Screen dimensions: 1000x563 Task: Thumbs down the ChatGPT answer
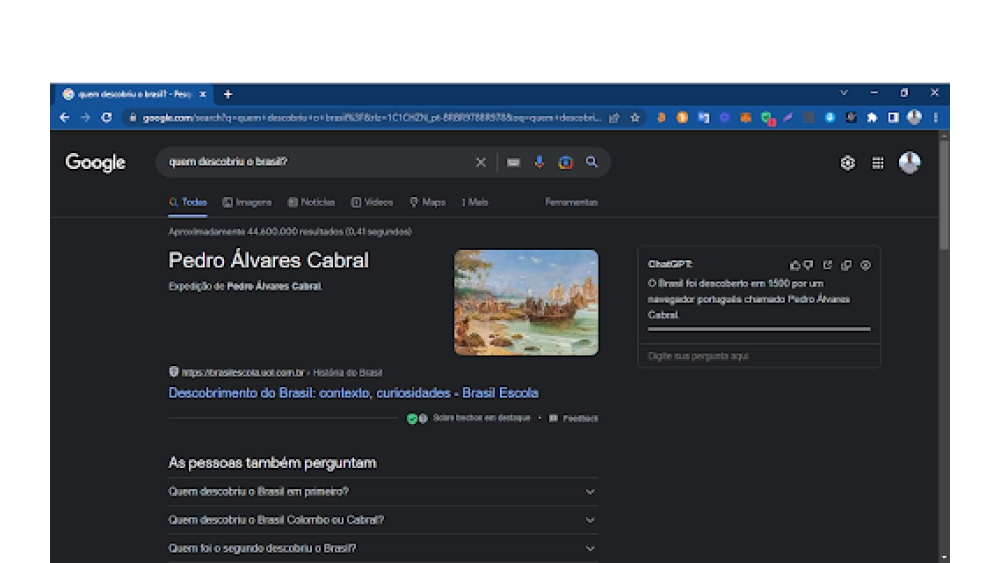(809, 265)
